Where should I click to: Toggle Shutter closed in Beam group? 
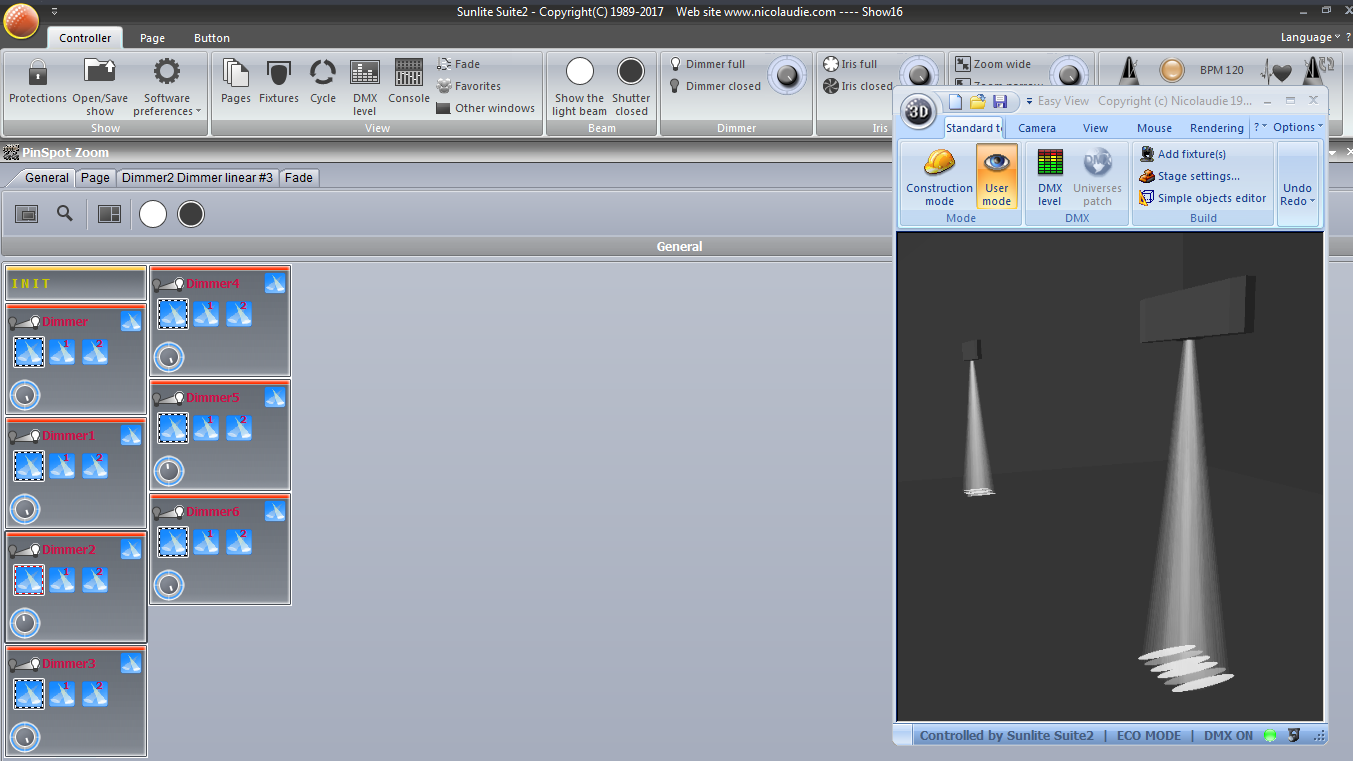631,87
